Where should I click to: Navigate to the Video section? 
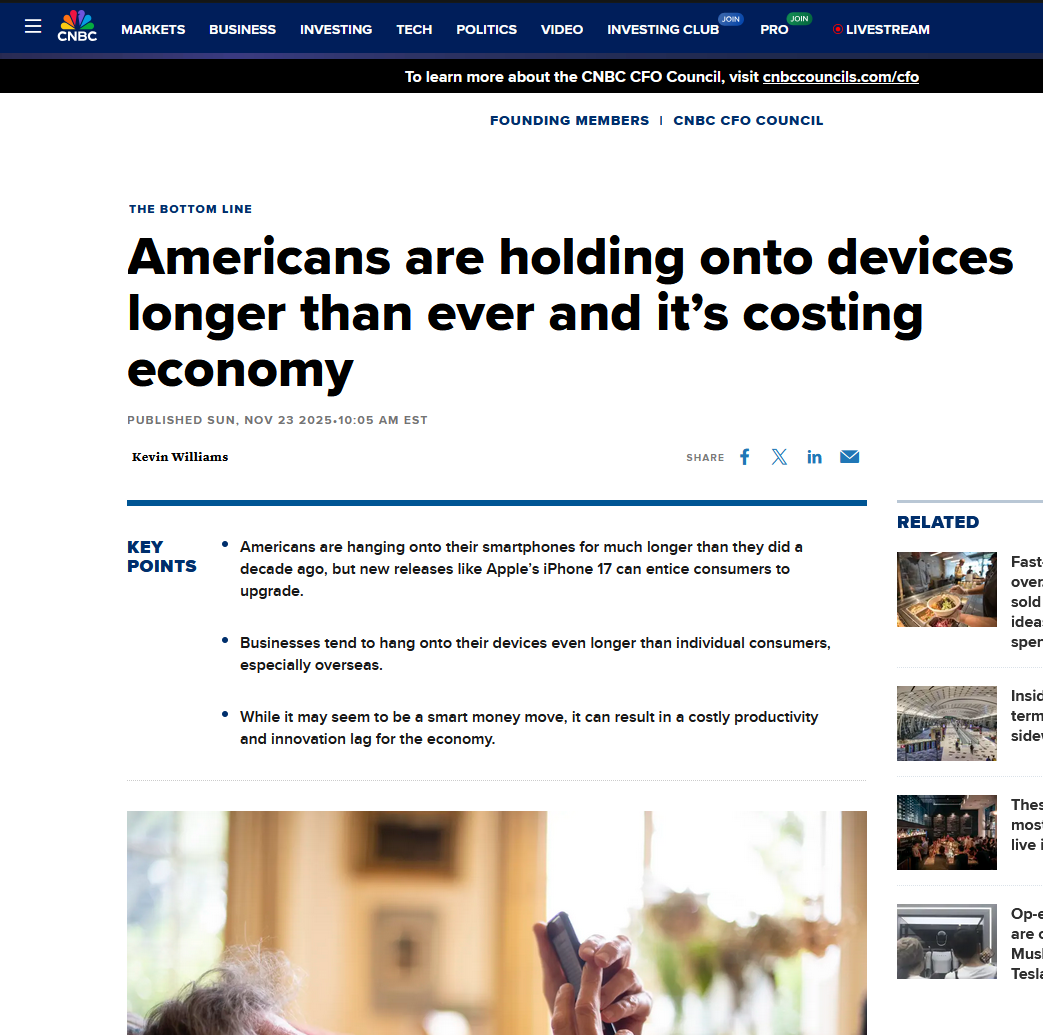(562, 30)
